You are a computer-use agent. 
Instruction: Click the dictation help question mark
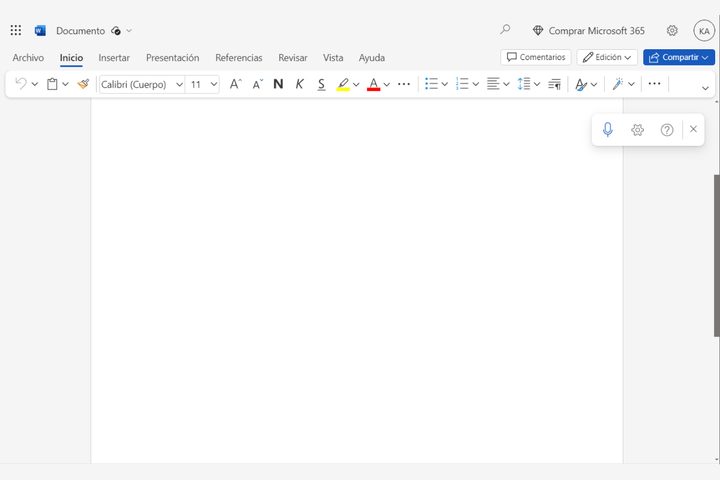pyautogui.click(x=667, y=130)
